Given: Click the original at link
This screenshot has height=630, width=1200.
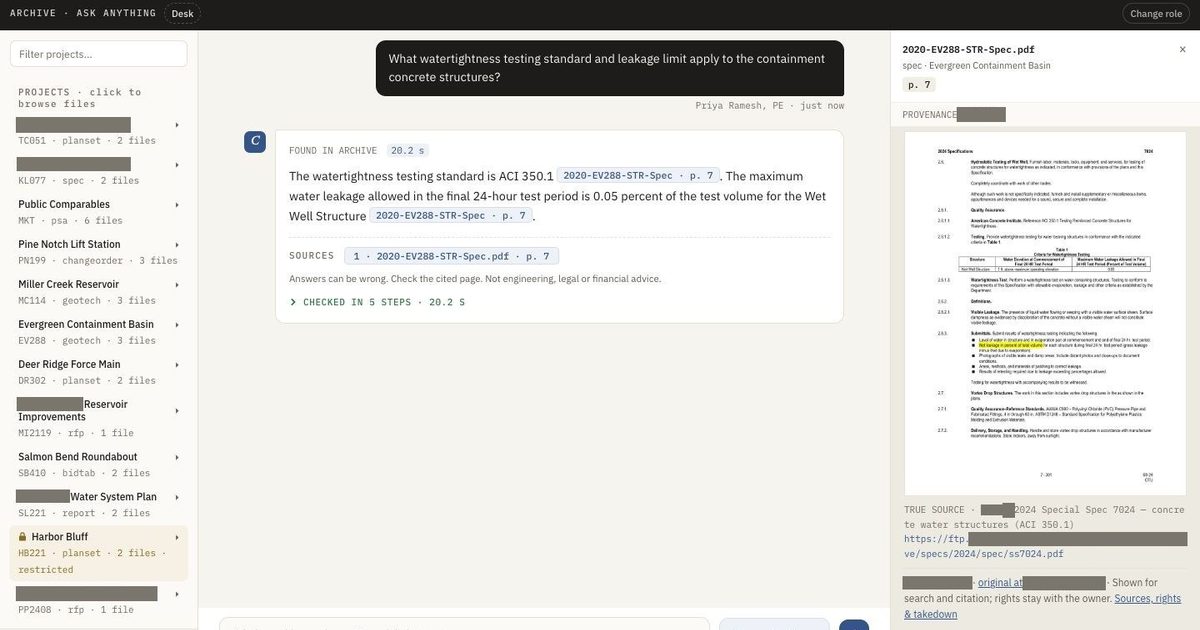Looking at the screenshot, I should 1000,583.
